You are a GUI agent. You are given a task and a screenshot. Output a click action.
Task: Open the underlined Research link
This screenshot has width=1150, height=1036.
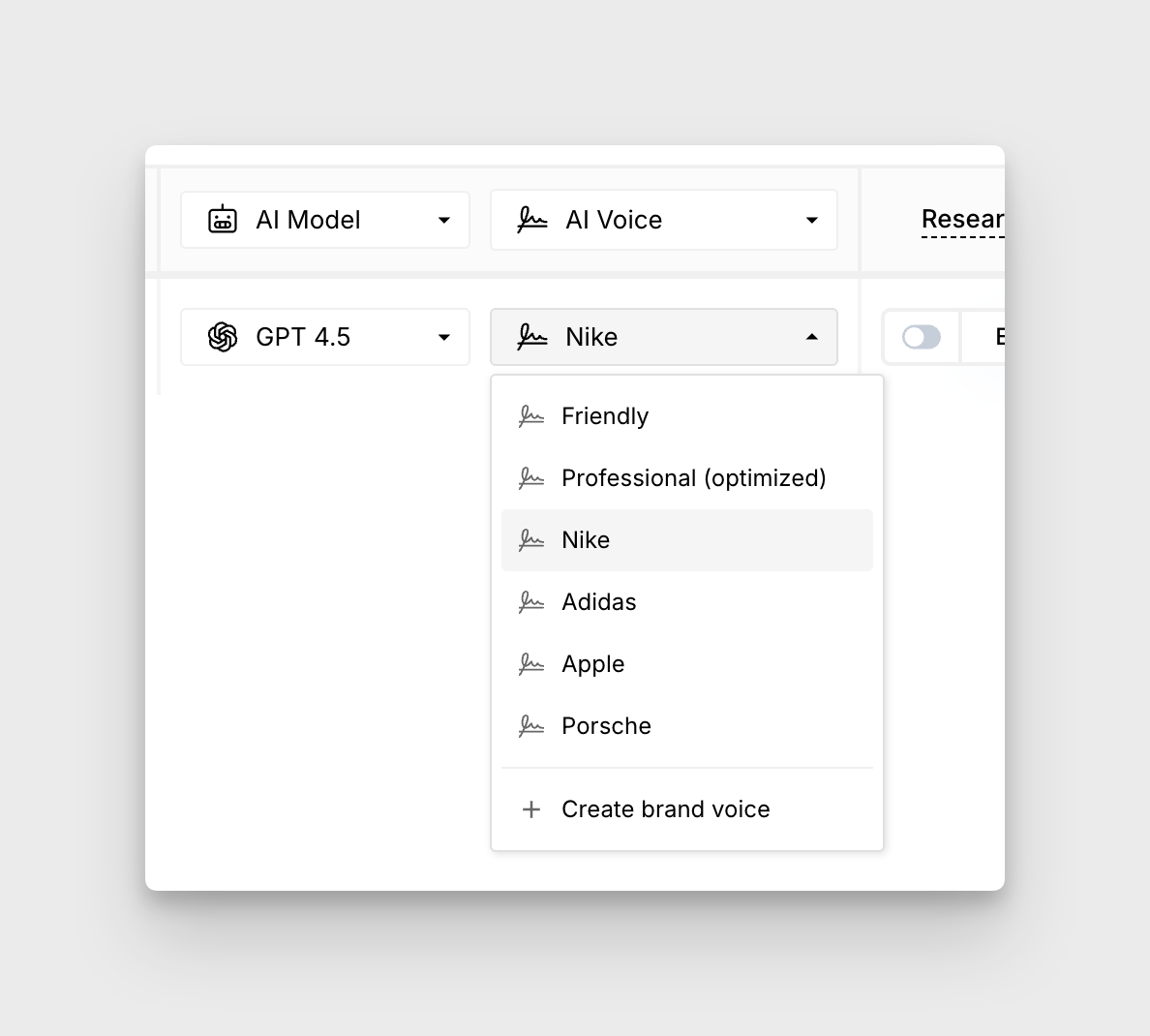(x=962, y=220)
